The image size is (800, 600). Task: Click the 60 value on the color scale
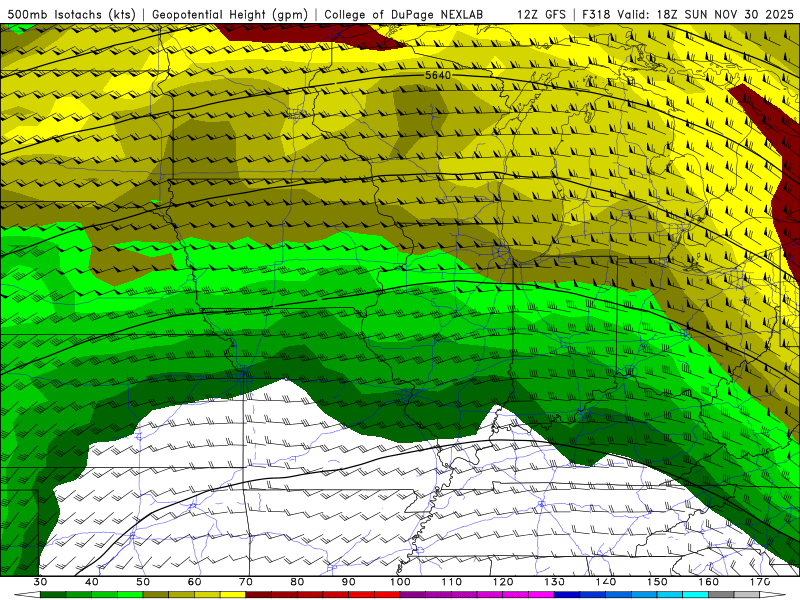pos(194,582)
